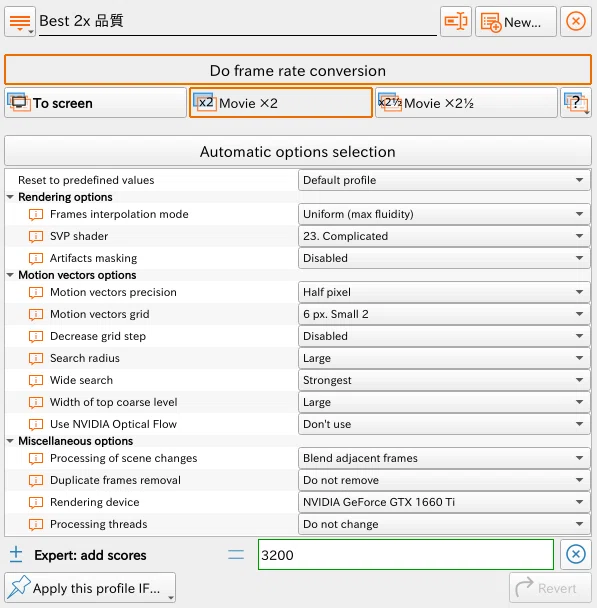Collapse the Miscellaneous options section

tap(10, 441)
